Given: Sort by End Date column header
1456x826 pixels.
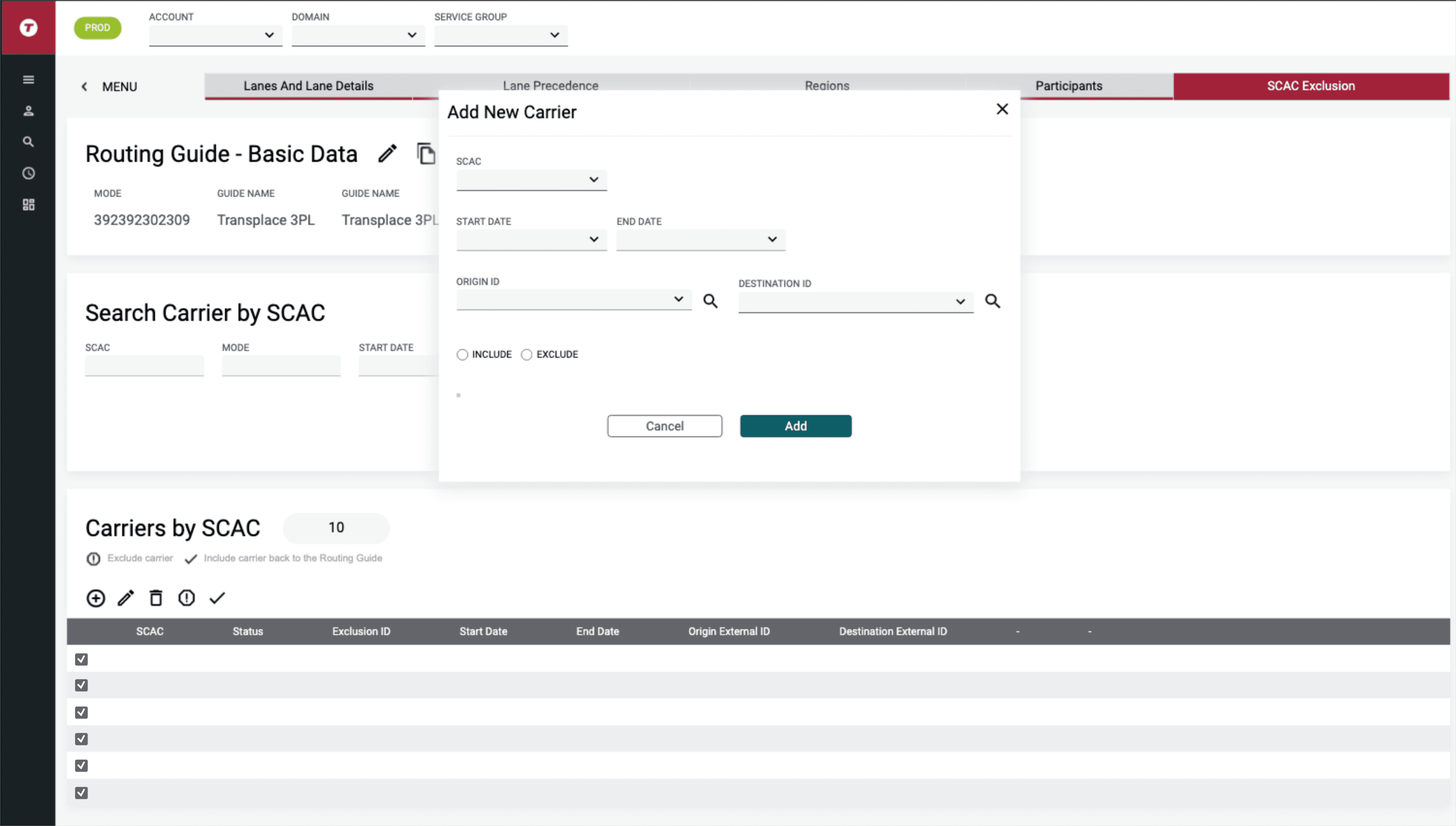Looking at the screenshot, I should tap(598, 631).
